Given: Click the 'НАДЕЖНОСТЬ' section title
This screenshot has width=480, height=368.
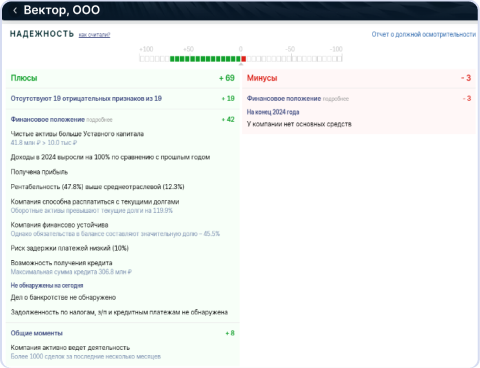Looking at the screenshot, I should (x=42, y=34).
